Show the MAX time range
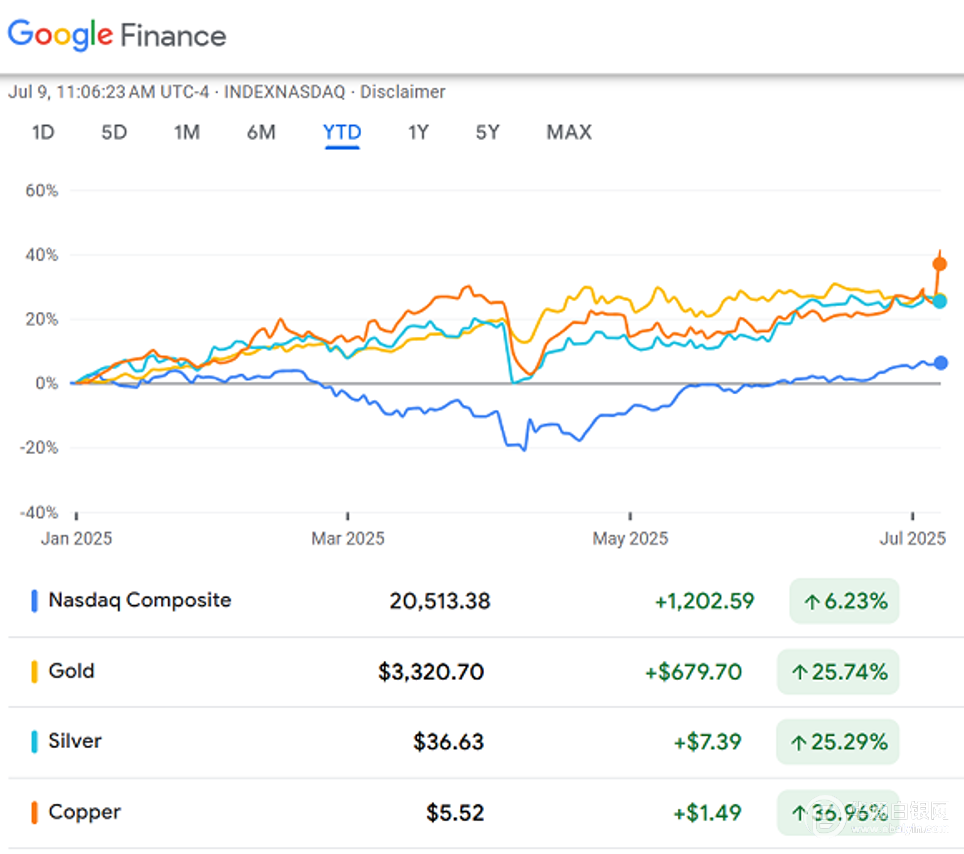This screenshot has height=854, width=964. pos(569,132)
